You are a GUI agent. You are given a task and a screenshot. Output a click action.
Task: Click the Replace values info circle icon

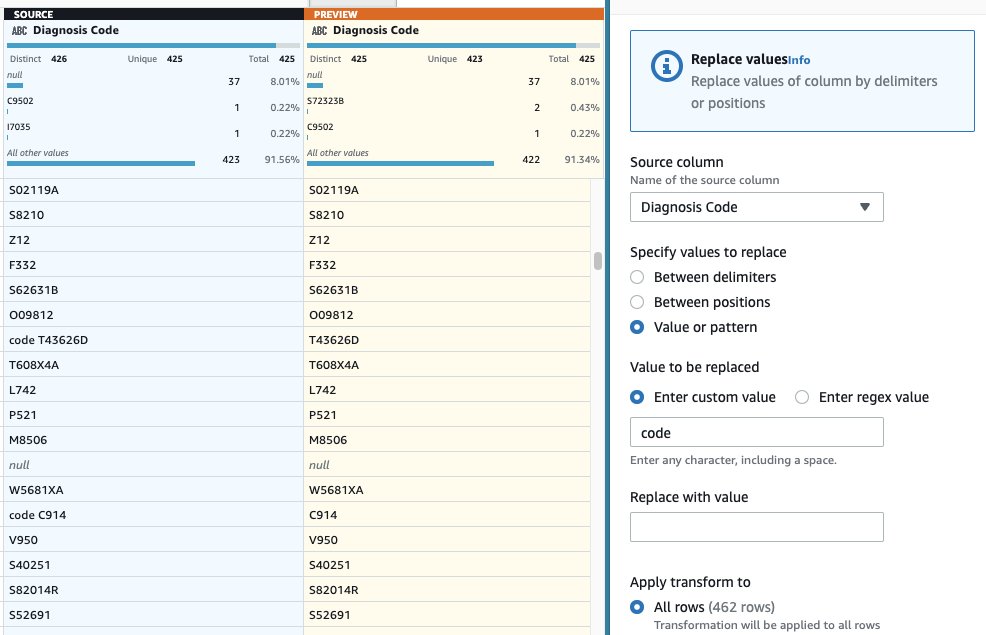(667, 65)
